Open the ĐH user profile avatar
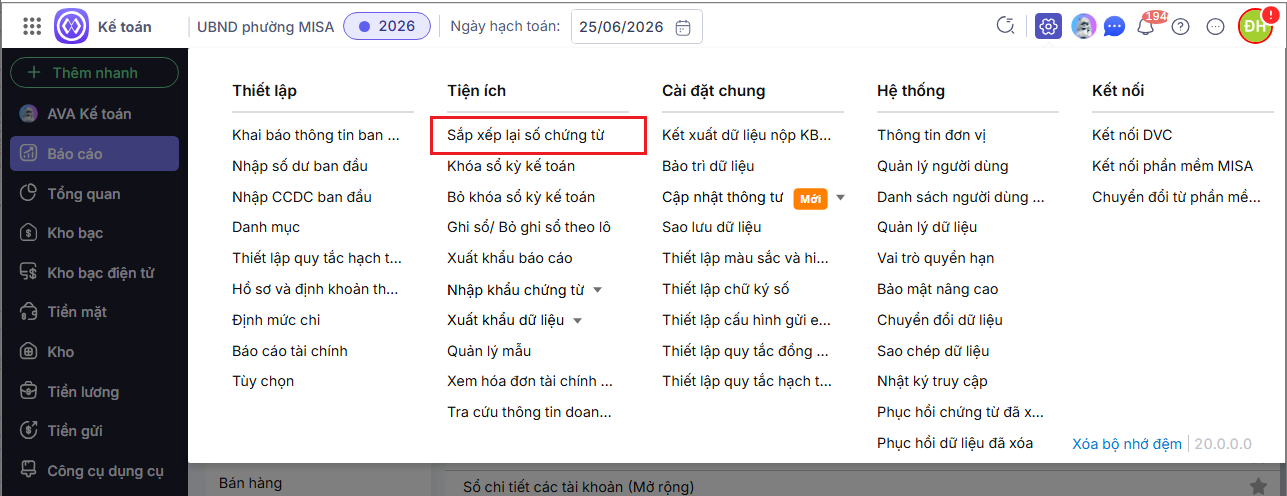Viewport: 1287px width, 496px height. click(1256, 27)
